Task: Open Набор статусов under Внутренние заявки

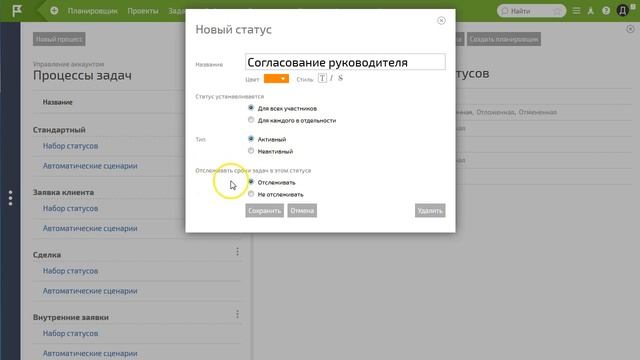Action: (70, 333)
